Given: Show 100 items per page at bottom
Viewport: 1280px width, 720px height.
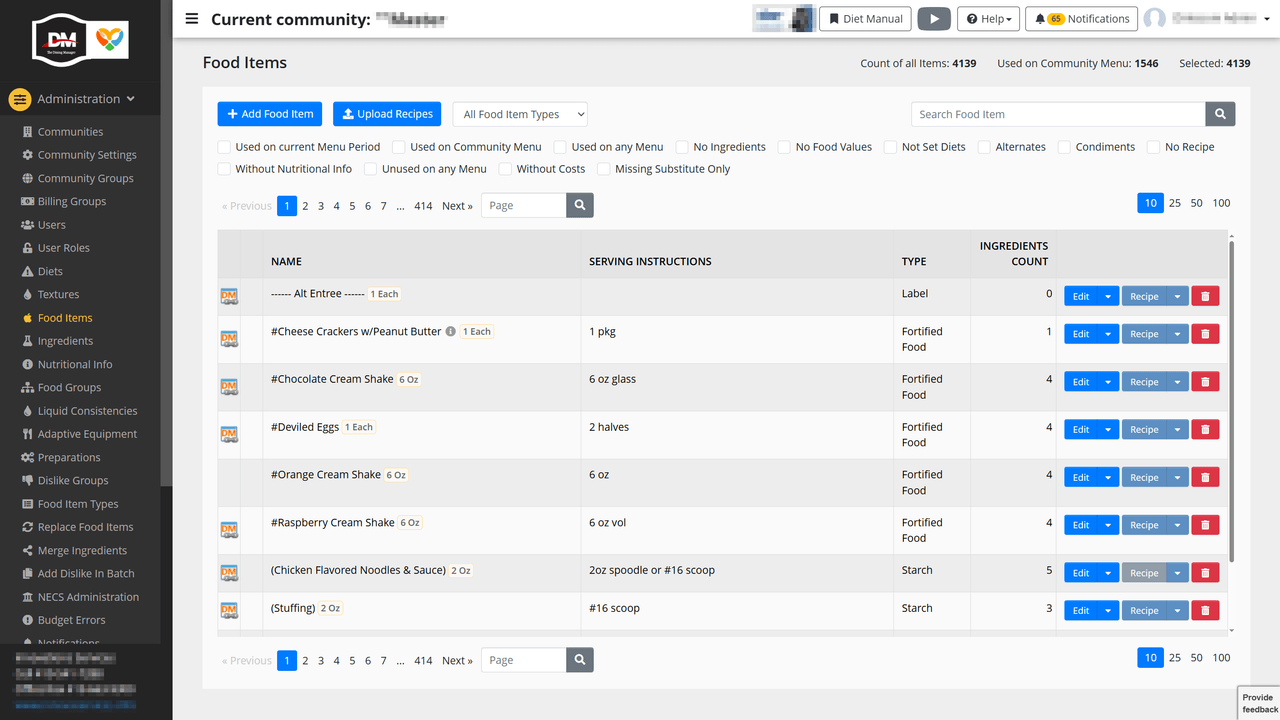Looking at the screenshot, I should click(1221, 657).
